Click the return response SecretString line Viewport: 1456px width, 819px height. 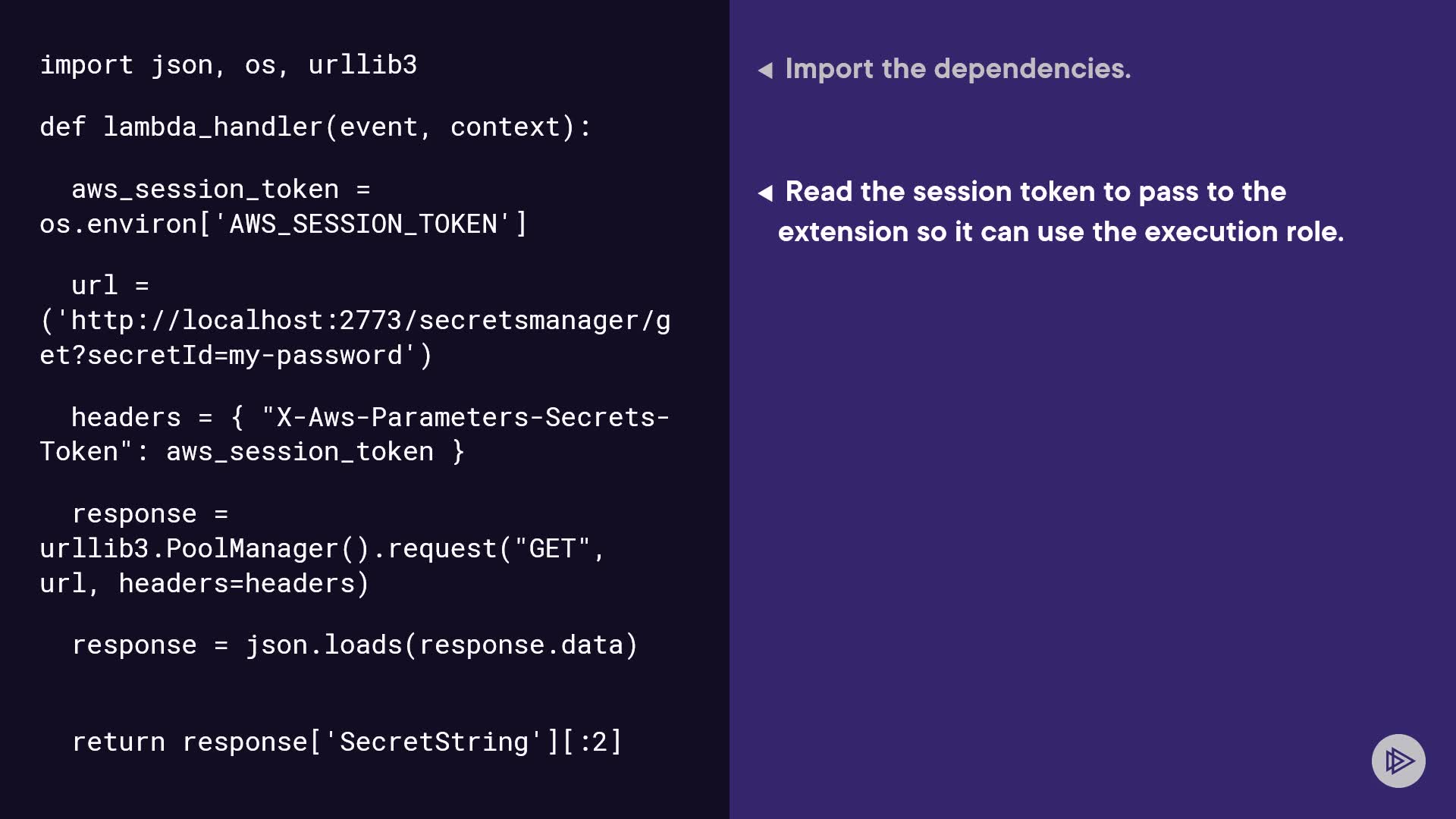click(347, 742)
